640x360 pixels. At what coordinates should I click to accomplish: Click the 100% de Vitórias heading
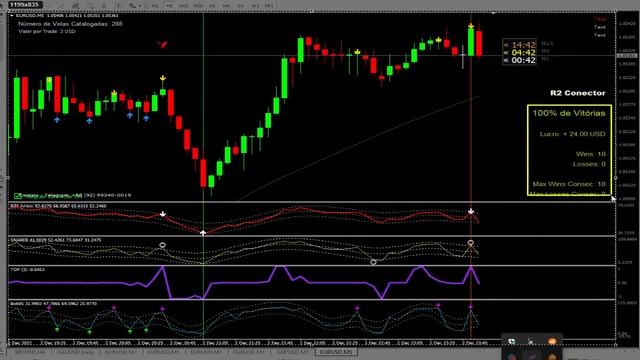[x=569, y=113]
